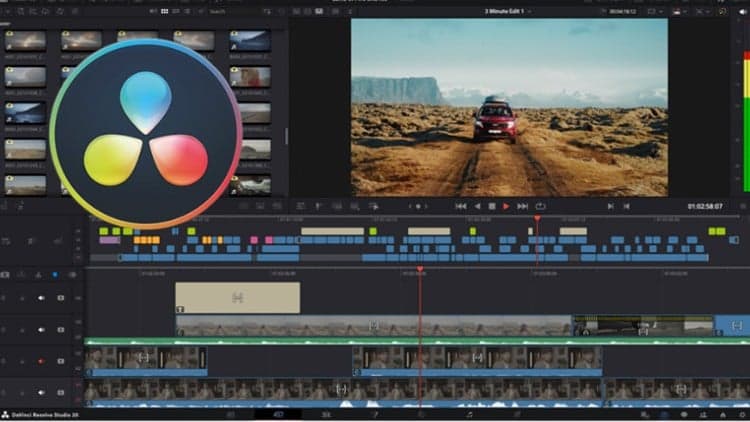This screenshot has width=750, height=422.
Task: Switch to the Deliver page tab
Action: (x=517, y=414)
